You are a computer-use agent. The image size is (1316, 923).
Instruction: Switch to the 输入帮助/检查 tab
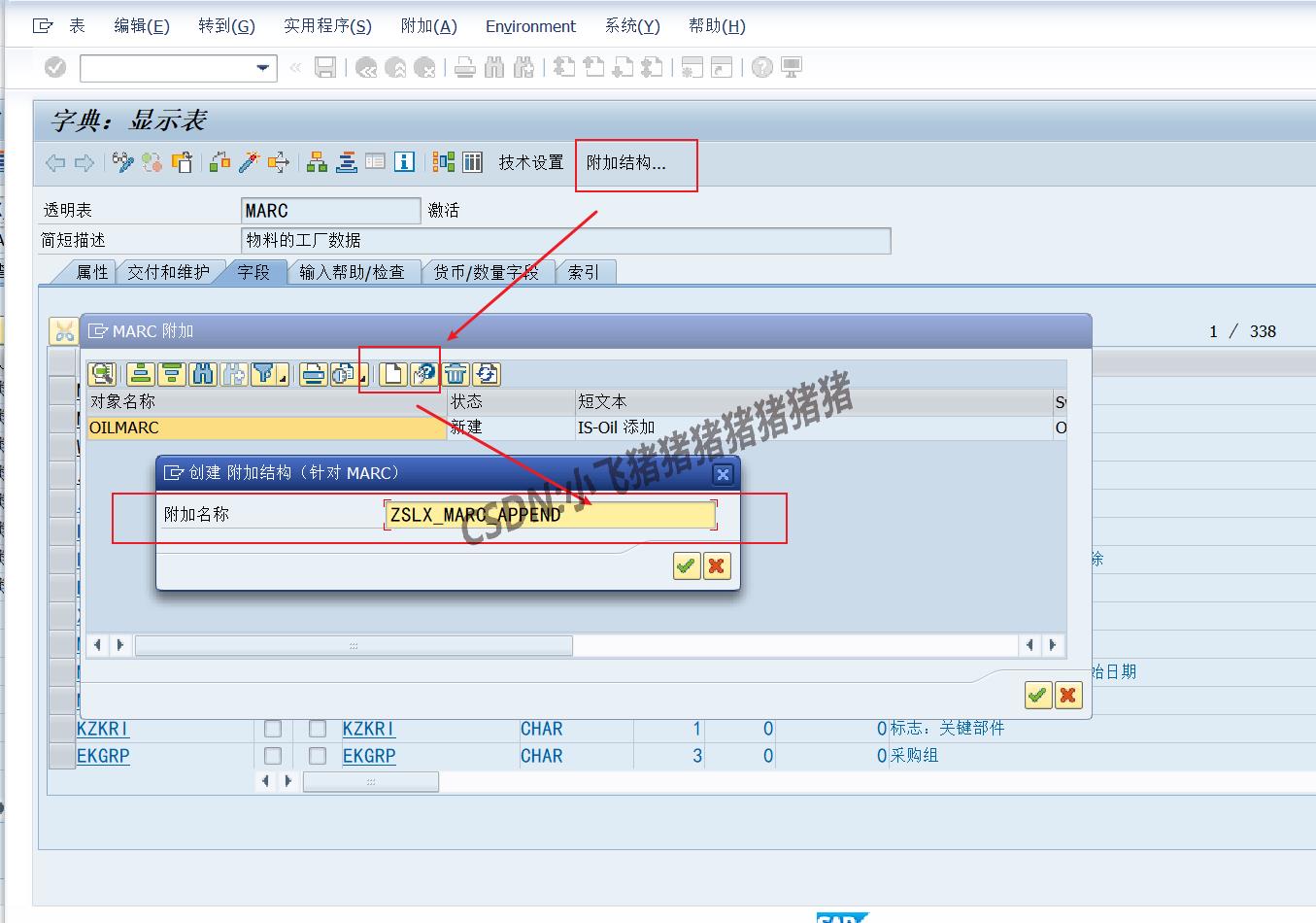point(354,272)
